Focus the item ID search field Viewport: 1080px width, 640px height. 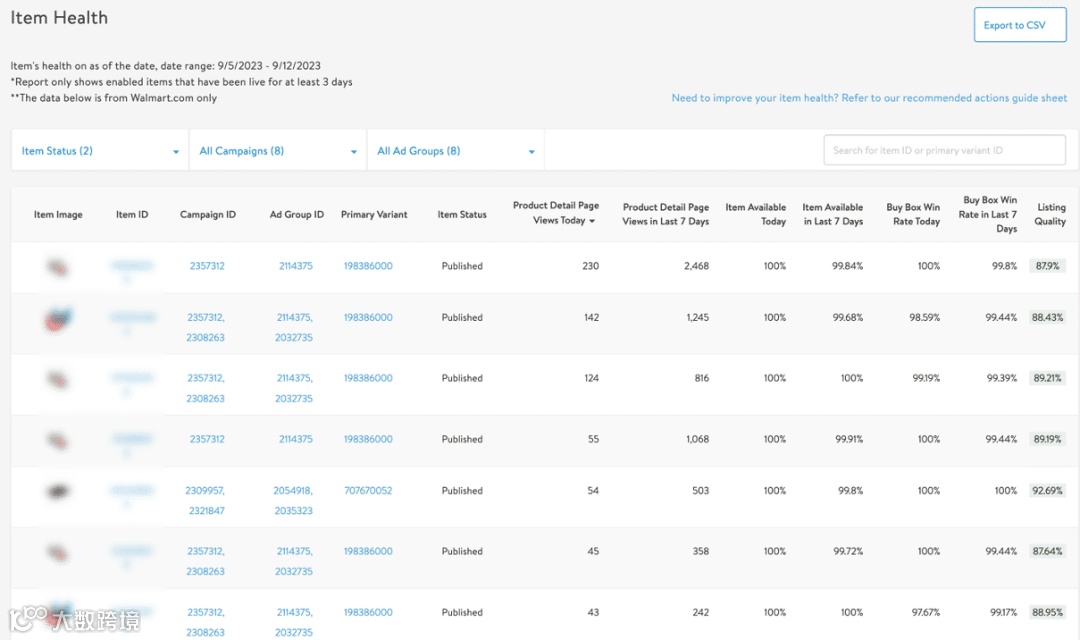[x=944, y=150]
